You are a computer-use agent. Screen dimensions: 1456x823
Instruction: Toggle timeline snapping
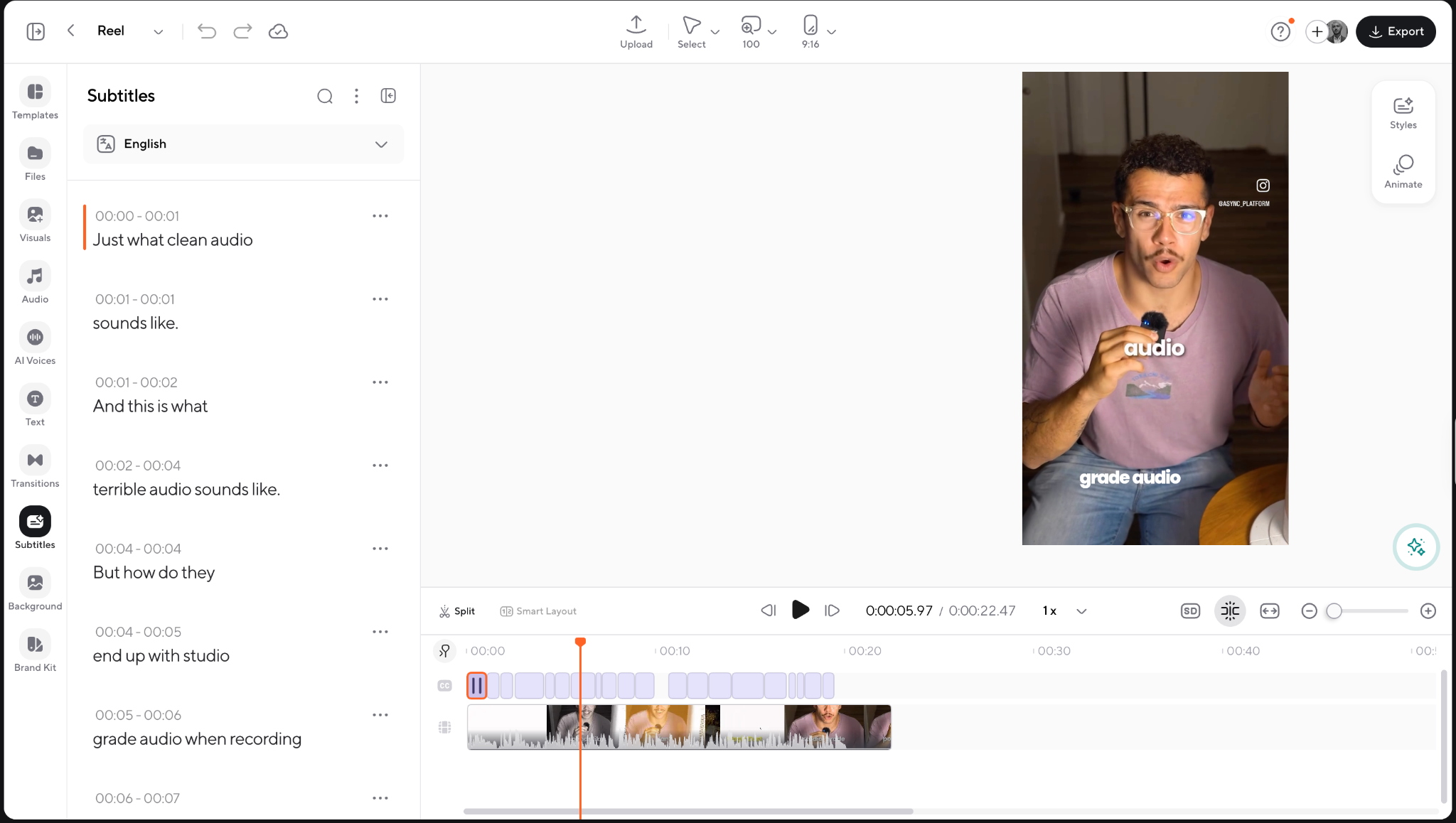click(1230, 611)
